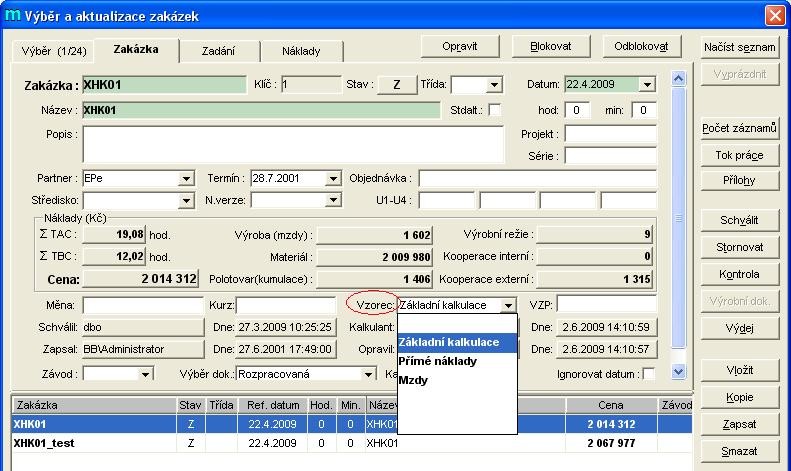Click the Kopie button
Viewport: 791px width, 471px height.
point(740,397)
